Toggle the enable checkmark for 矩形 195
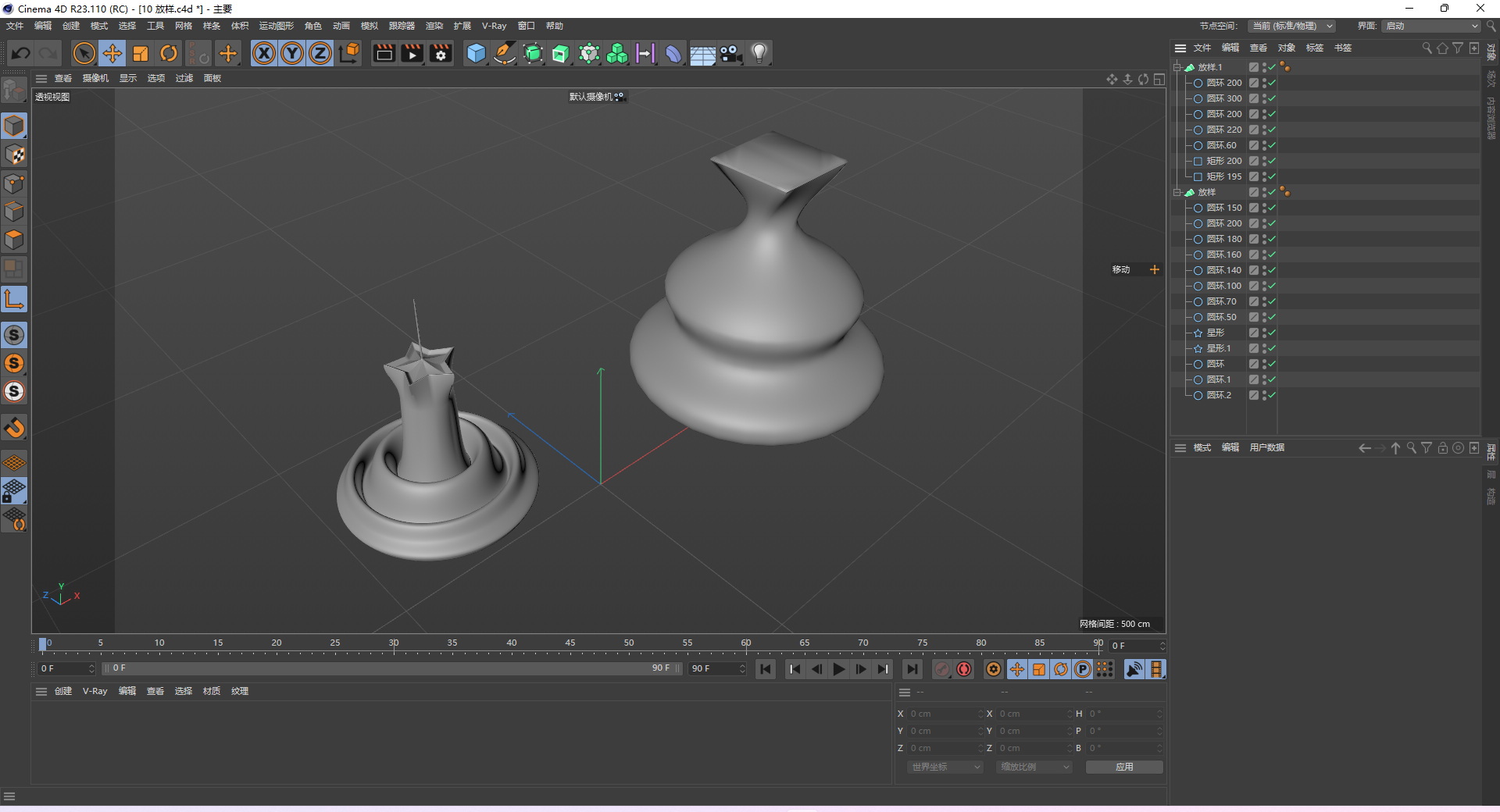The image size is (1500, 812). (1272, 176)
